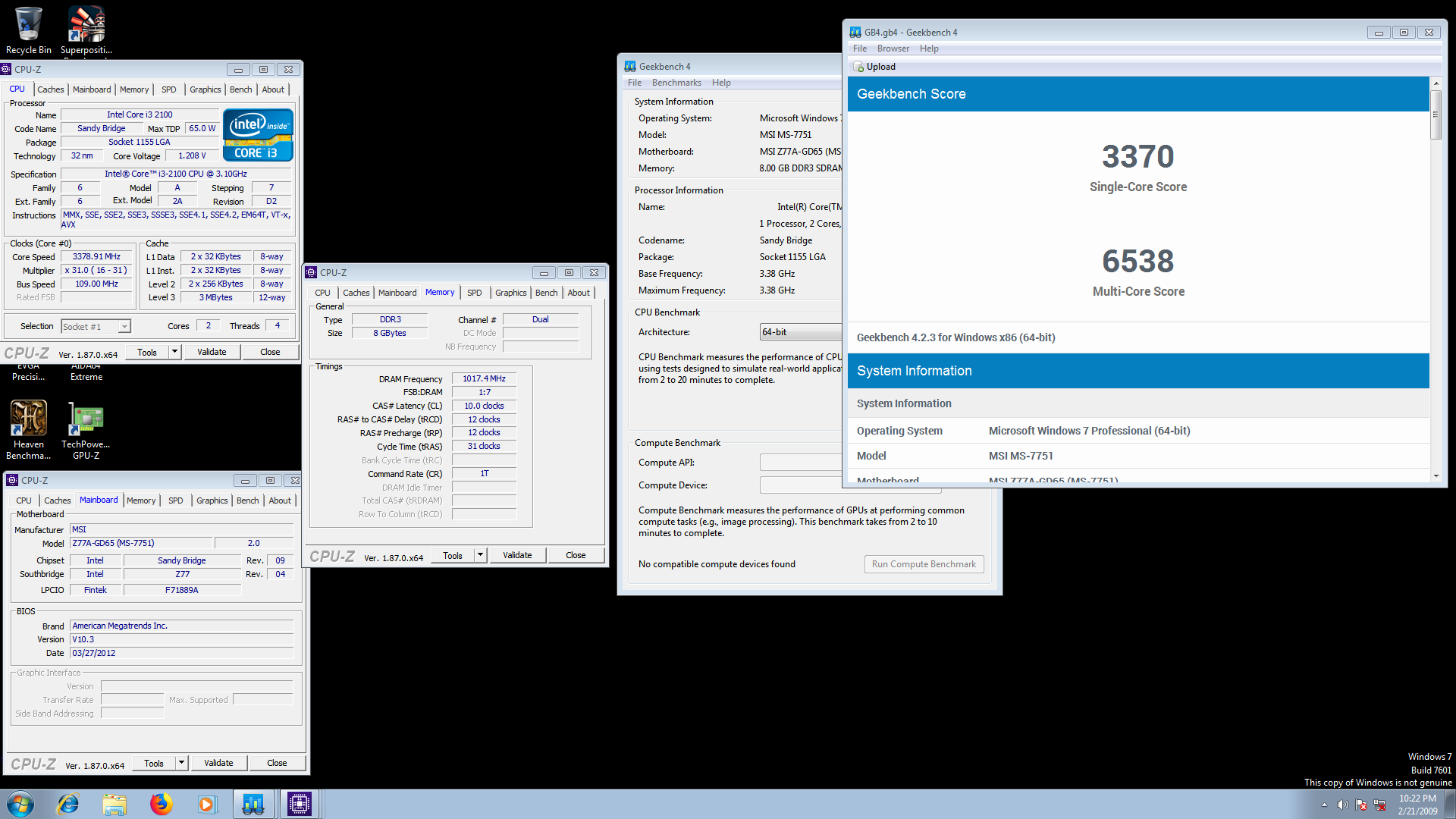Click the Upload icon in Geekbench results
Screen dimensions: 1456x819
(858, 67)
